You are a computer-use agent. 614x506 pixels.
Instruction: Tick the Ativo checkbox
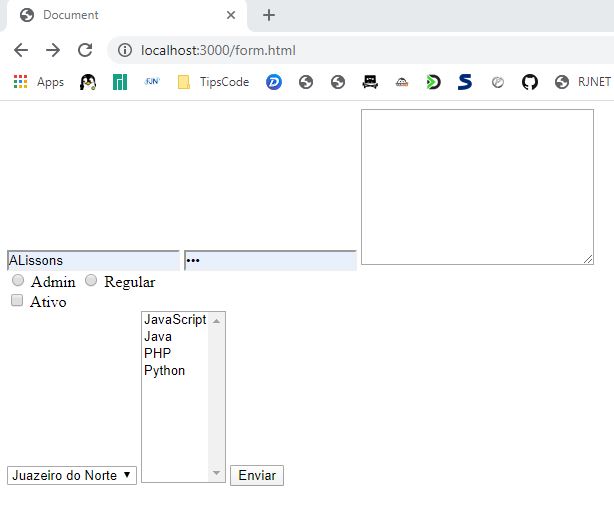17,300
